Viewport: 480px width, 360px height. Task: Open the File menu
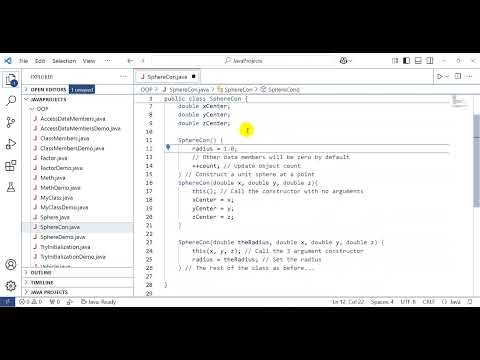tap(23, 61)
